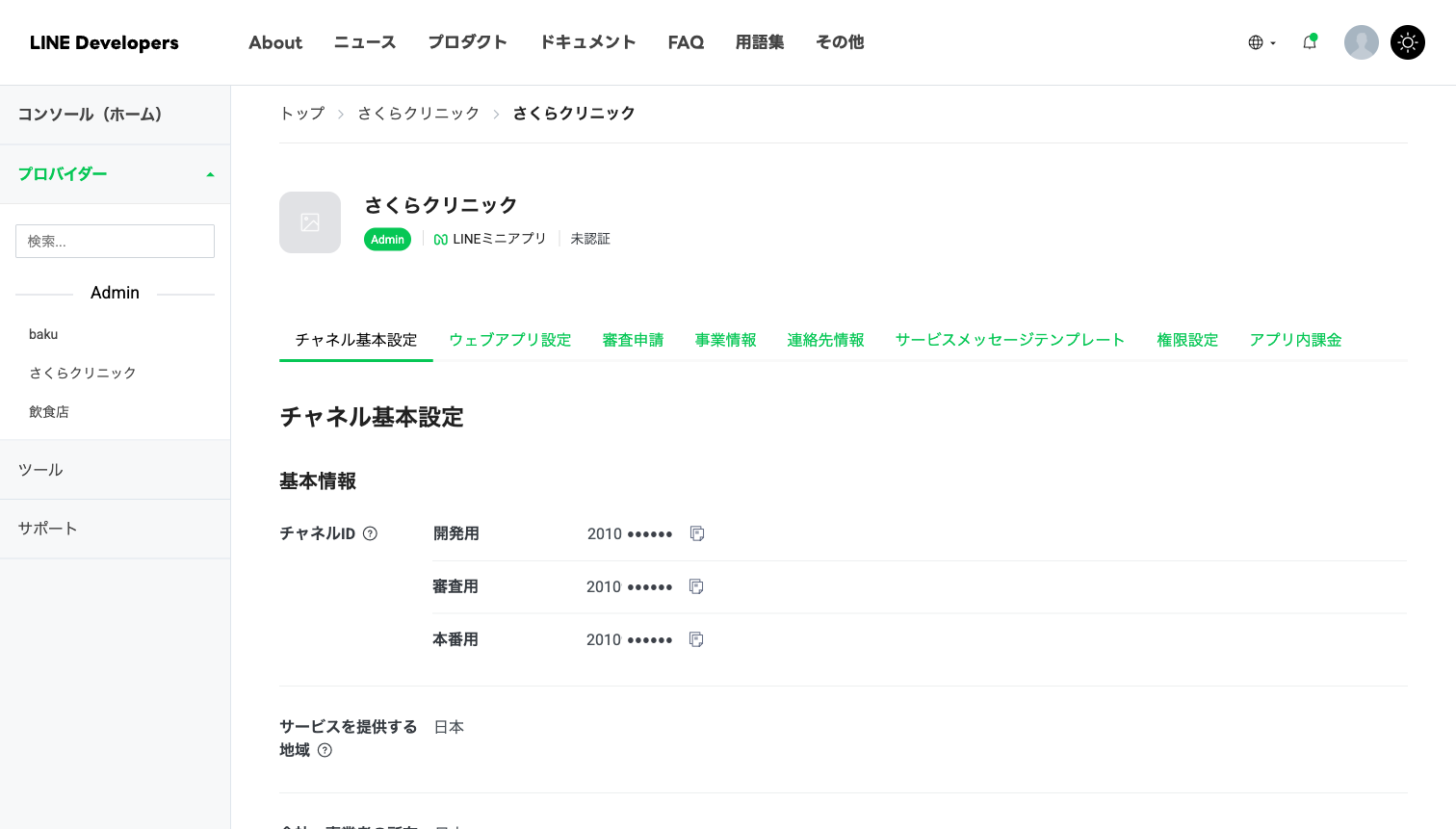Select the baku provider
This screenshot has height=829, width=1456.
[x=43, y=334]
